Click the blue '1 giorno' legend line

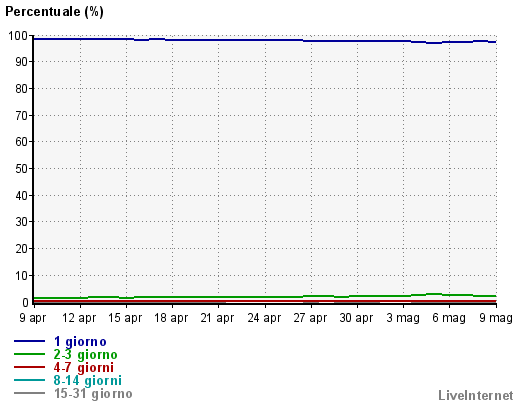[29, 341]
